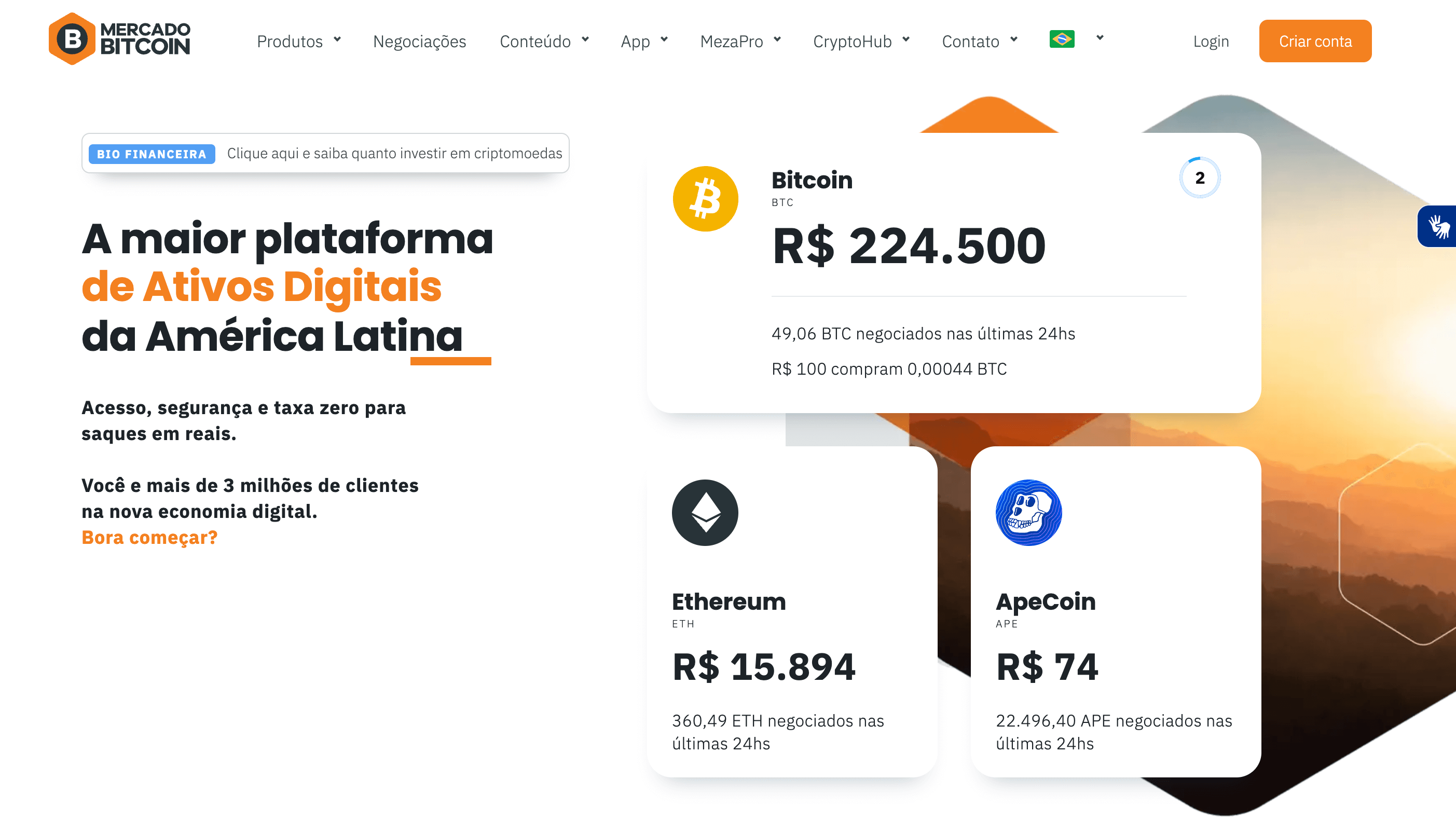The height and width of the screenshot is (821, 1456).
Task: Click the countdown refresh timer circle
Action: [x=1199, y=177]
